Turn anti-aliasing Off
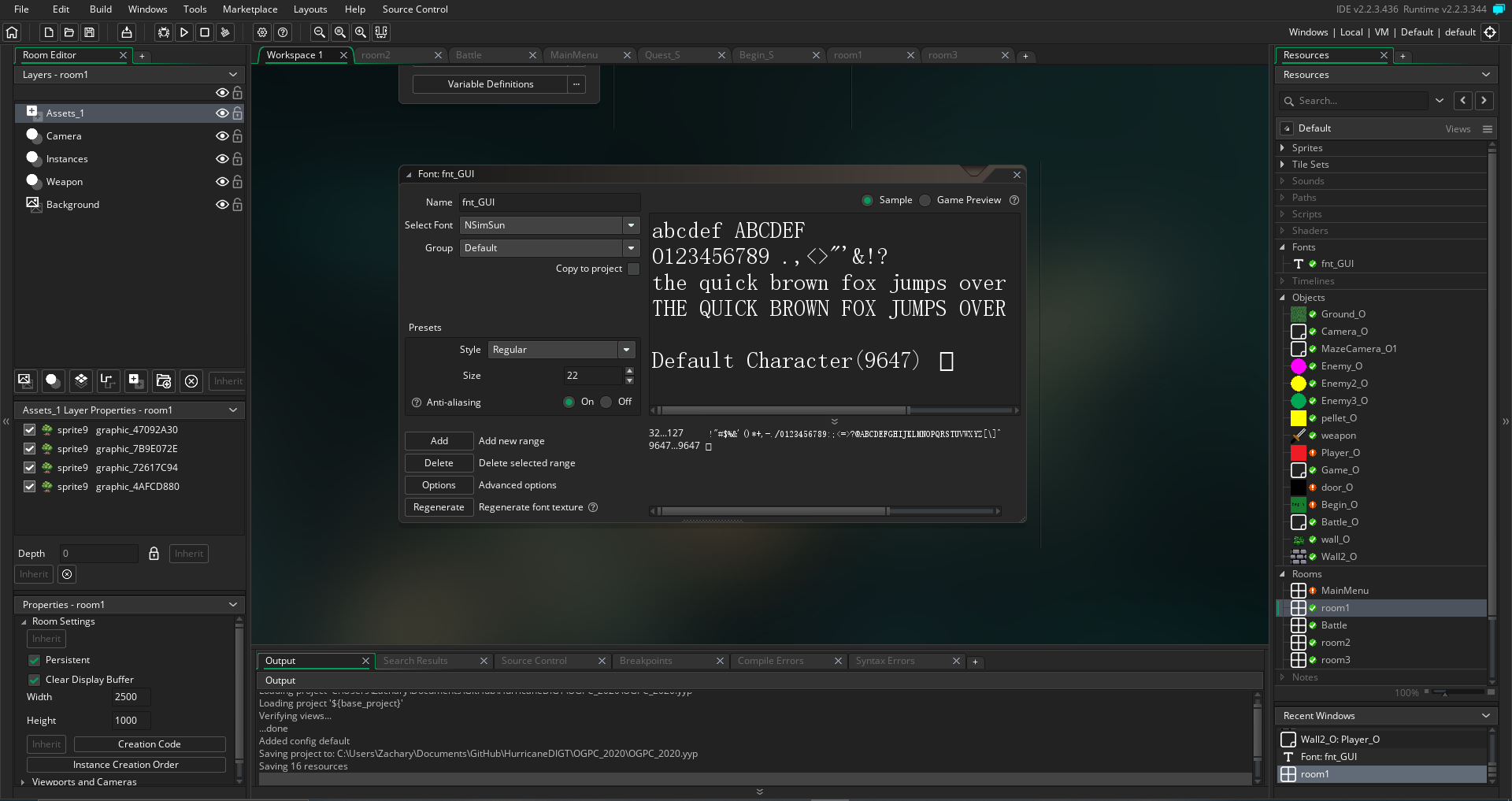Image resolution: width=1512 pixels, height=801 pixels. 606,402
